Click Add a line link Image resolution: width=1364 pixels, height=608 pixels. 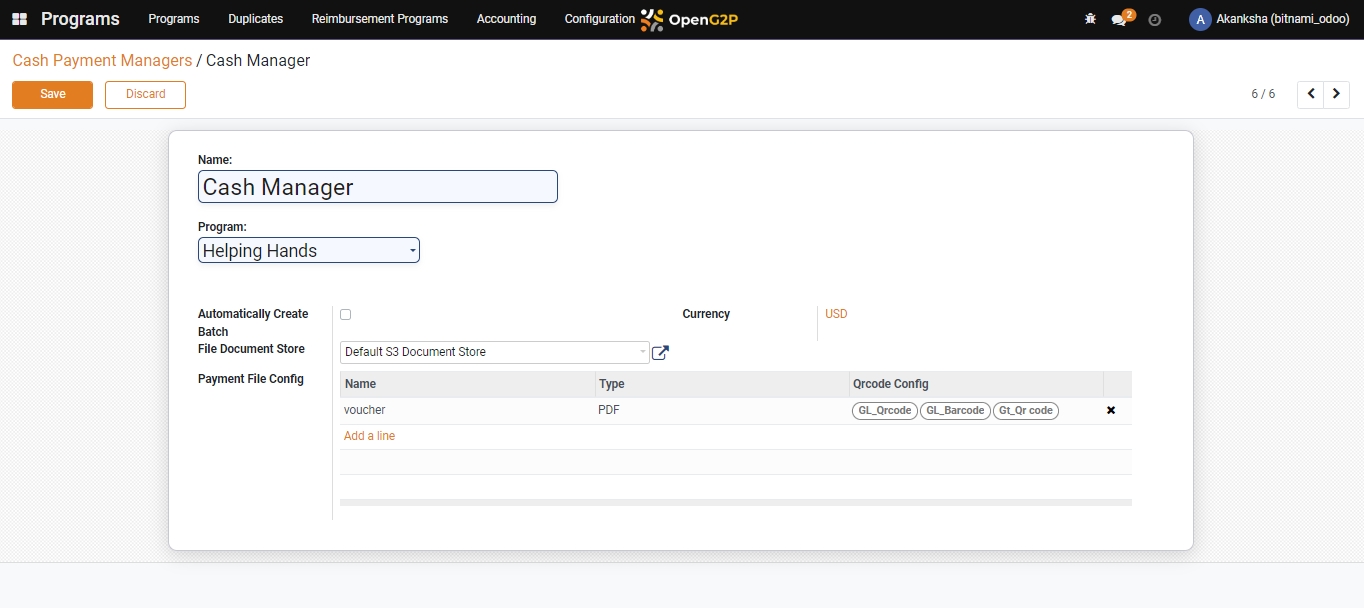tap(369, 436)
